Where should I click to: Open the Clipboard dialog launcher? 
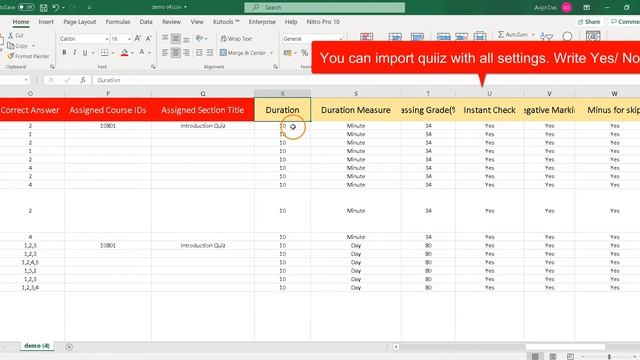tap(52, 67)
